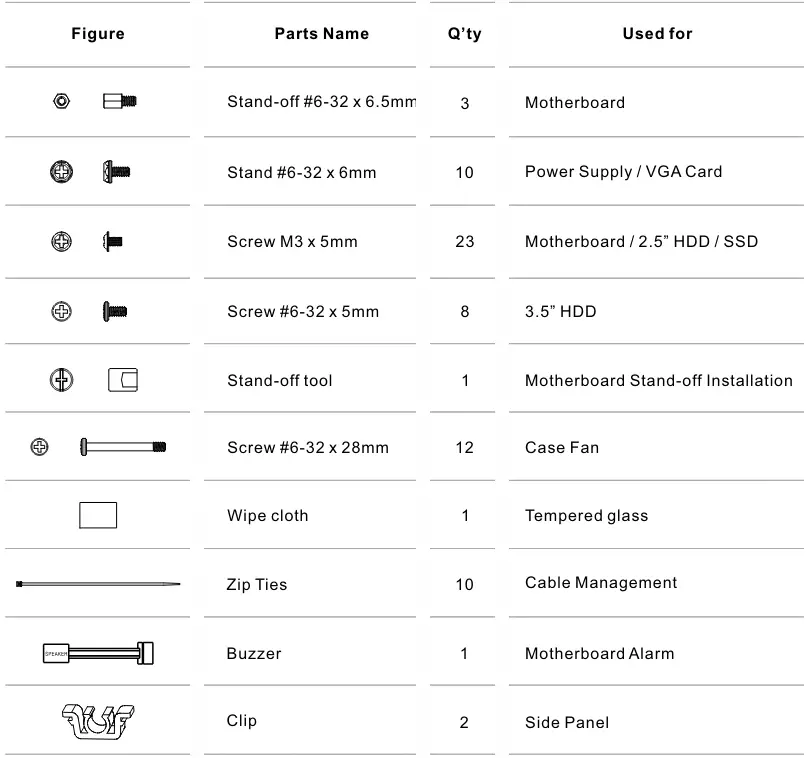
Task: Click the wipe cloth rectangle figure
Action: [98, 515]
